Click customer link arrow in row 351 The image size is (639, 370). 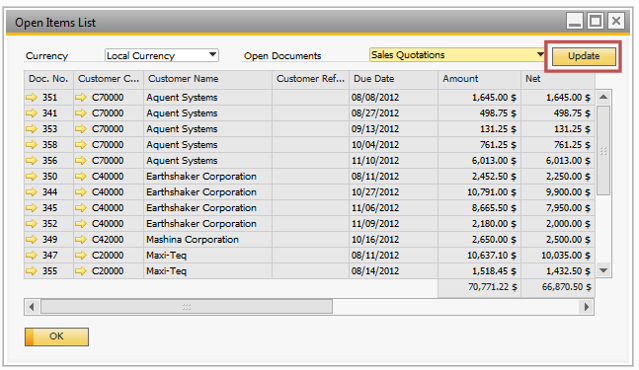click(x=81, y=97)
